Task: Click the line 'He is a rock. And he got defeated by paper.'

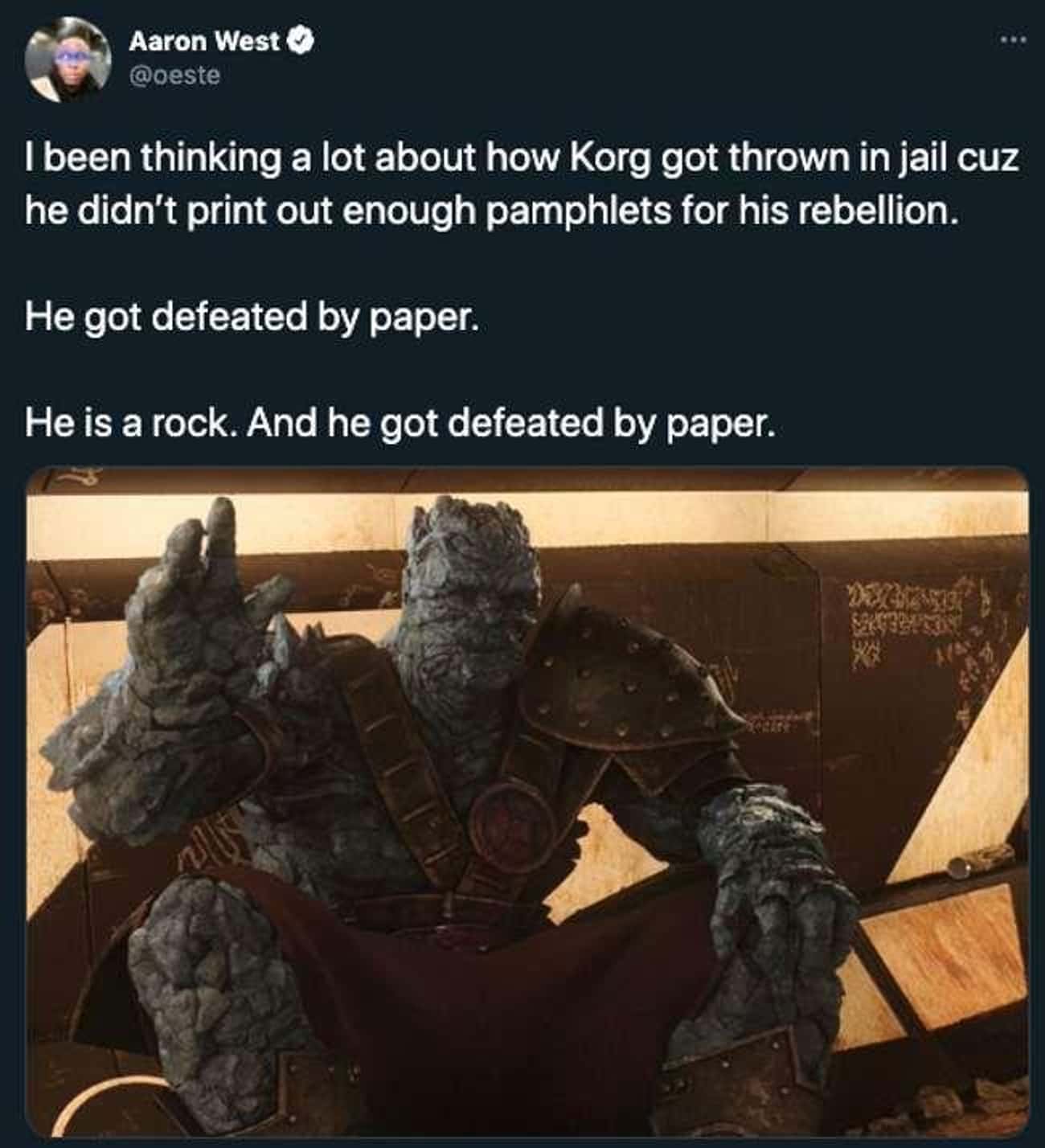Action: [x=401, y=423]
